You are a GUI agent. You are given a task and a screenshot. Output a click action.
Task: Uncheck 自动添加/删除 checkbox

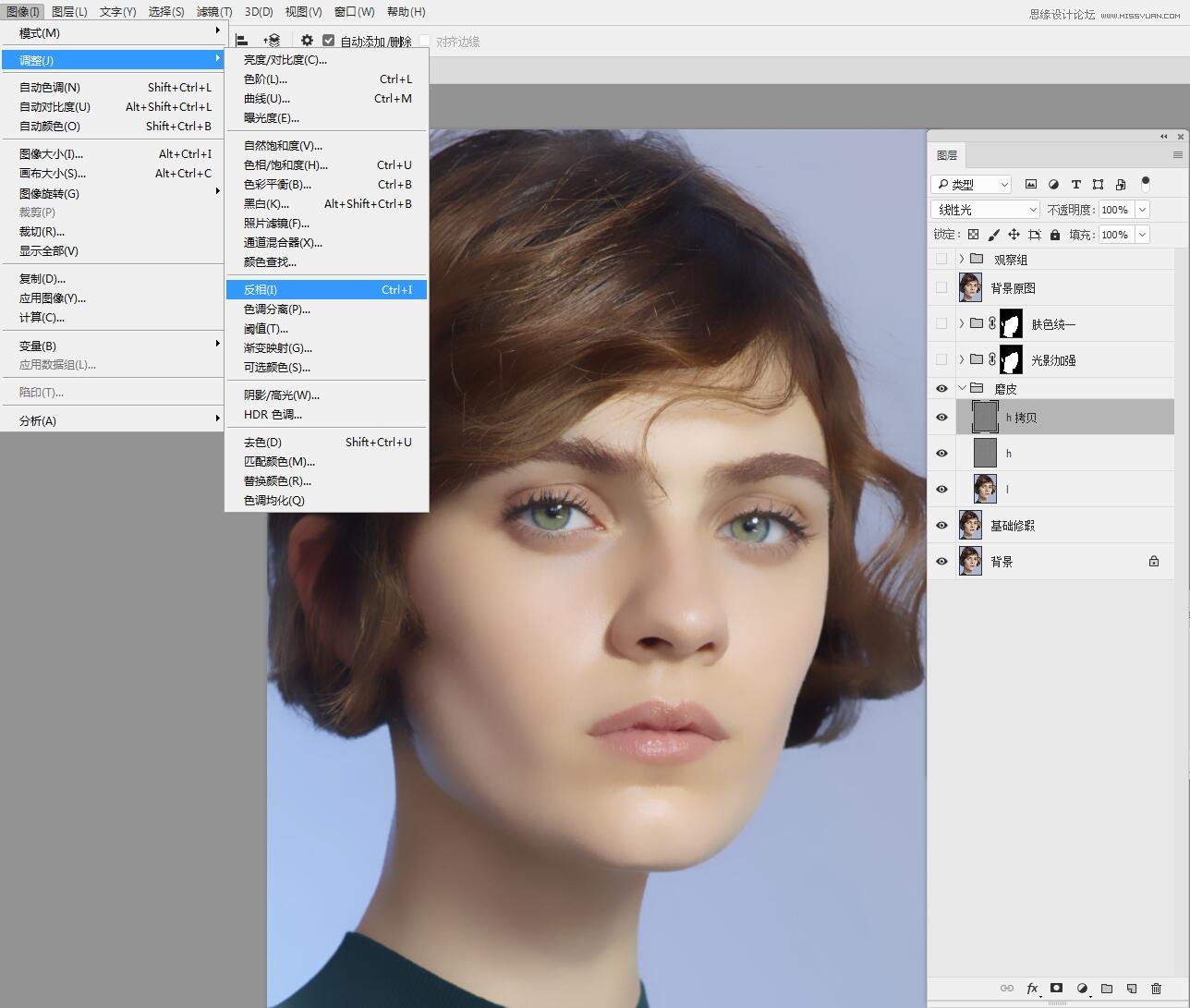coord(328,41)
